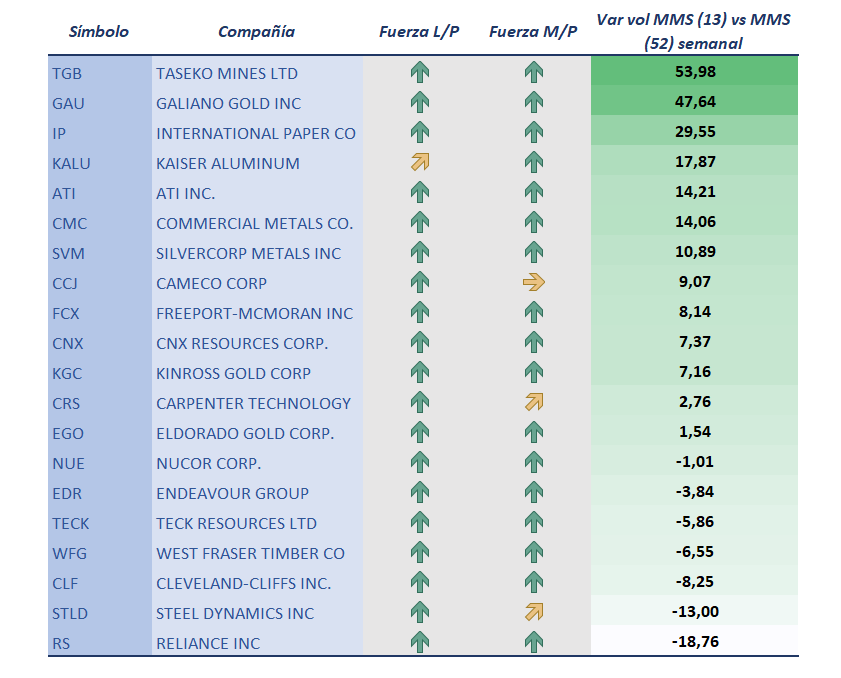Image resolution: width=841 pixels, height=678 pixels.
Task: Select the 10,89 value cell
Action: click(695, 252)
